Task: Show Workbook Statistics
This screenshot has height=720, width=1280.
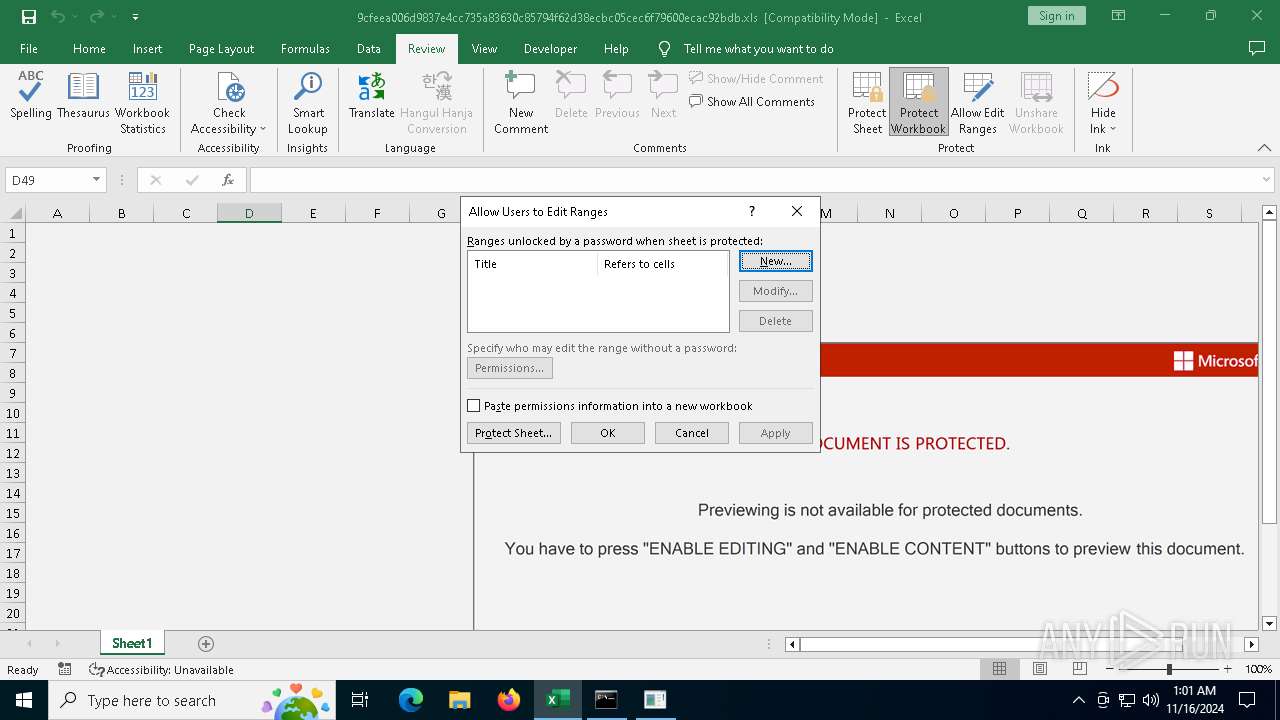Action: (x=142, y=103)
